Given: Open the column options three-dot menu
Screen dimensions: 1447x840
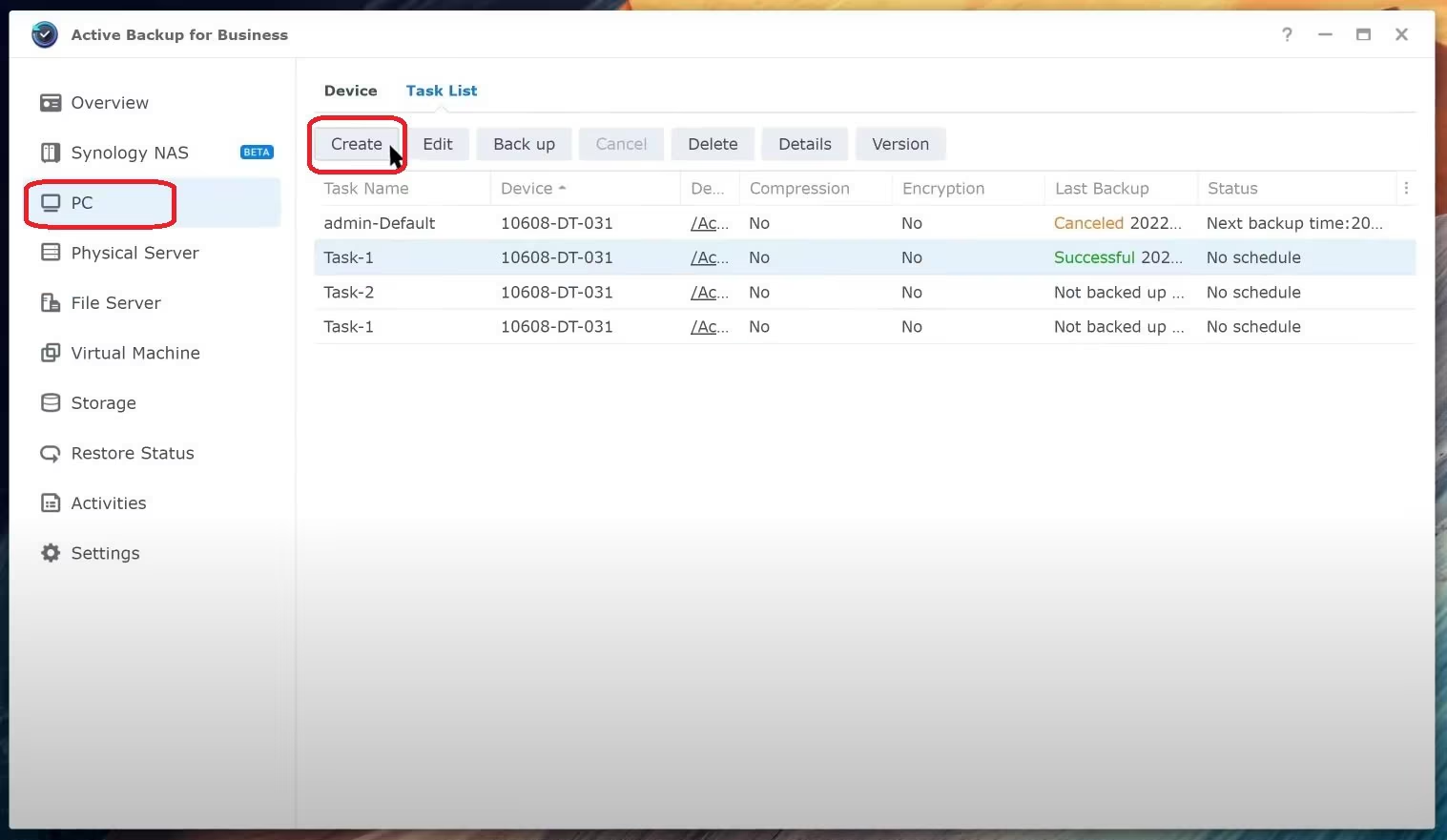Looking at the screenshot, I should pyautogui.click(x=1406, y=189).
